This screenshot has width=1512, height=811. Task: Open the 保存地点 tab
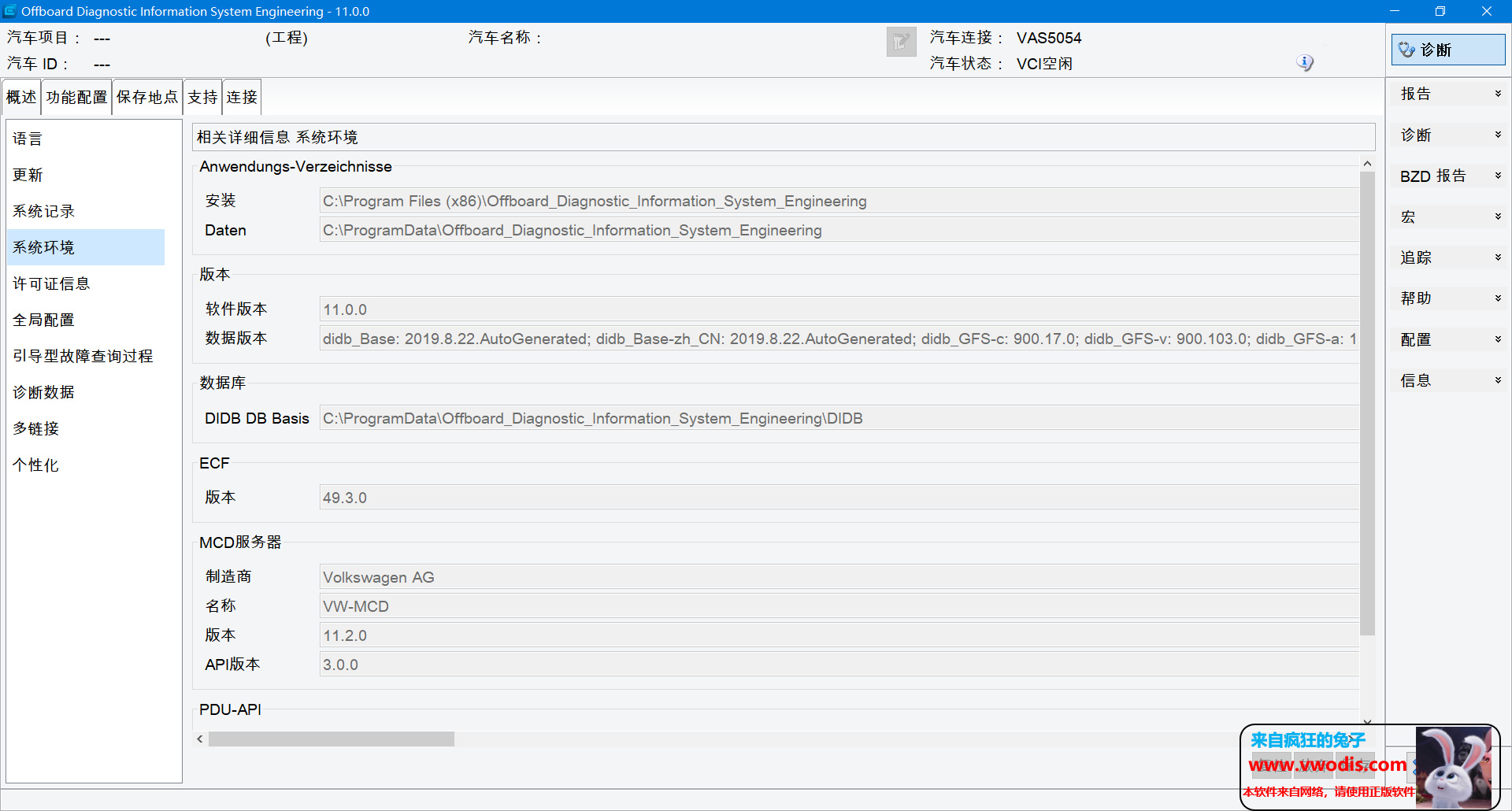tap(147, 97)
